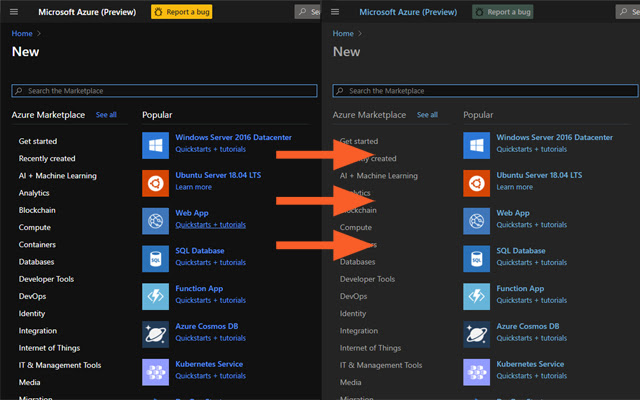The width and height of the screenshot is (640, 400).
Task: Select AI + Machine Learning, right panel
Action: pyautogui.click(x=379, y=176)
